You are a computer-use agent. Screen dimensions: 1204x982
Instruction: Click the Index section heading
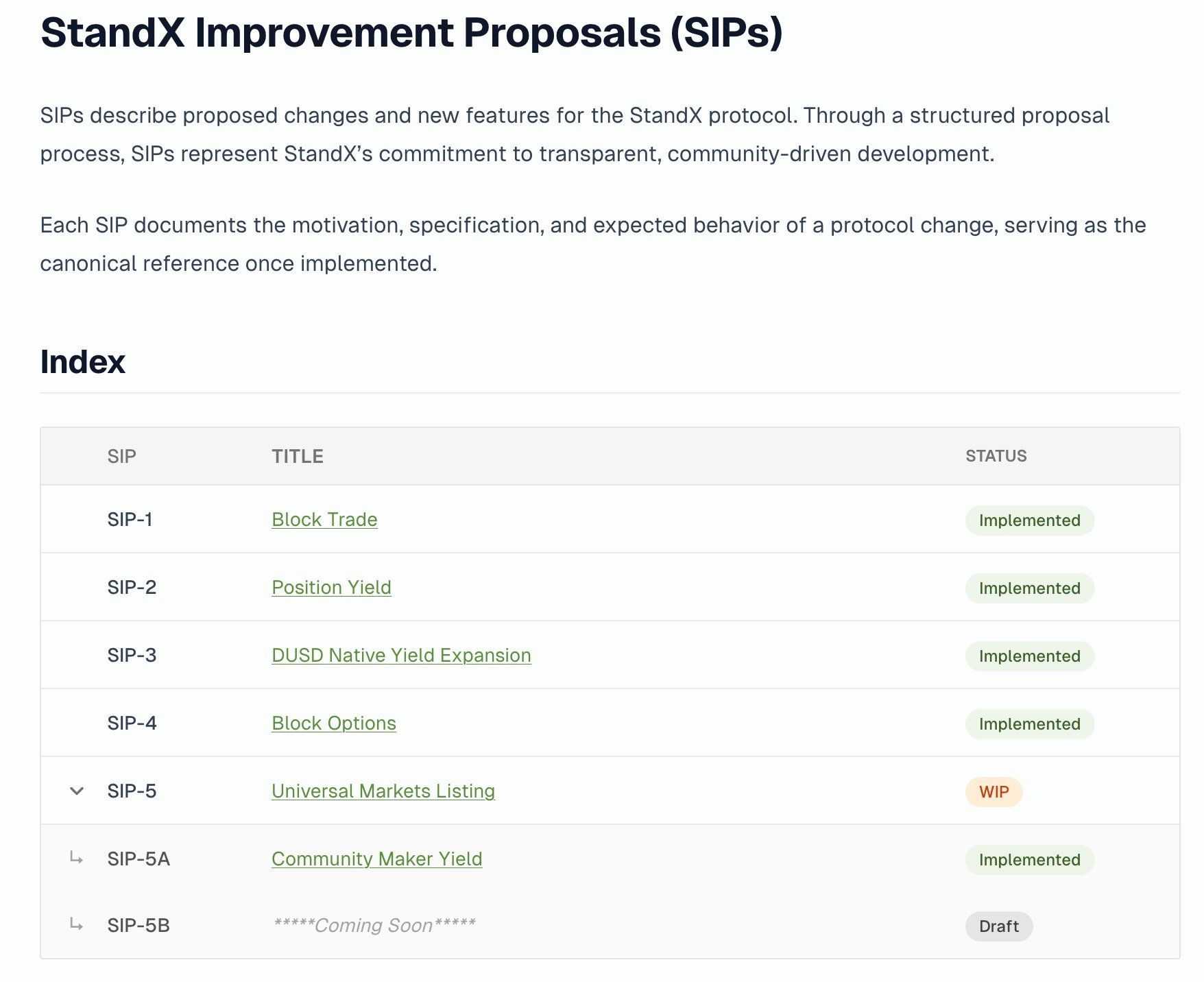(83, 361)
